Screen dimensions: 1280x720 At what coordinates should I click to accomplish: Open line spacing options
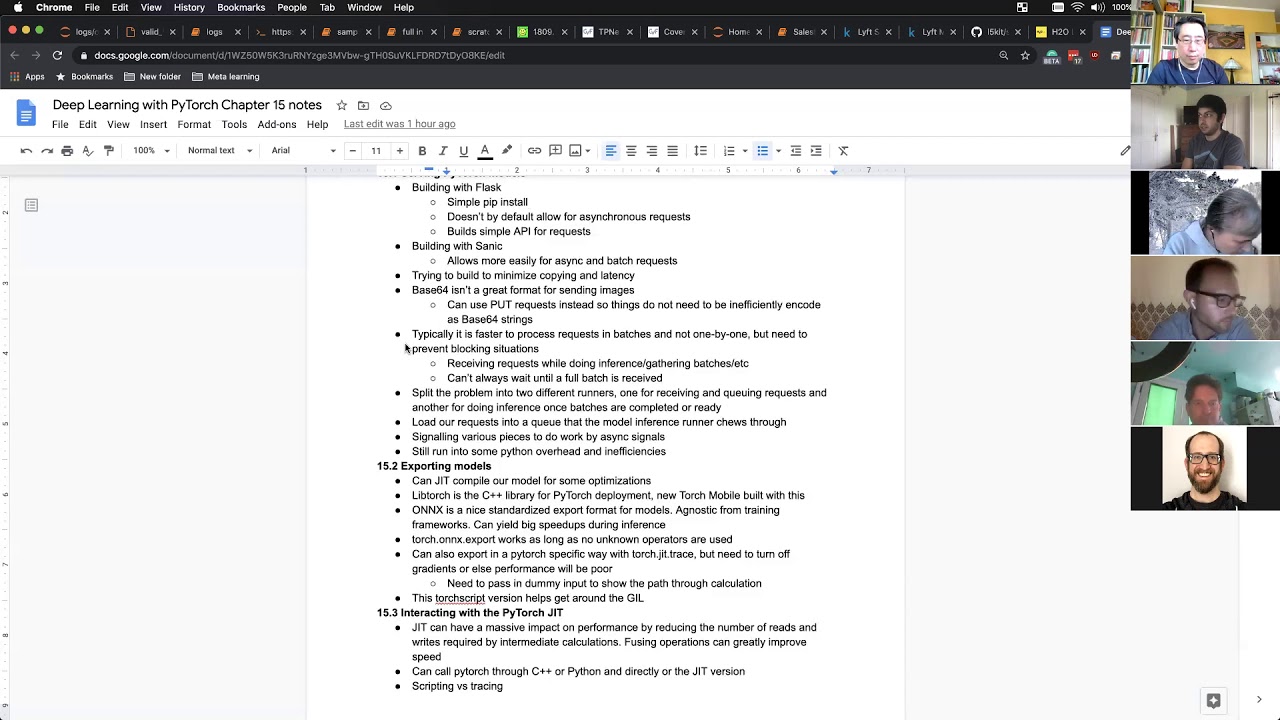700,151
